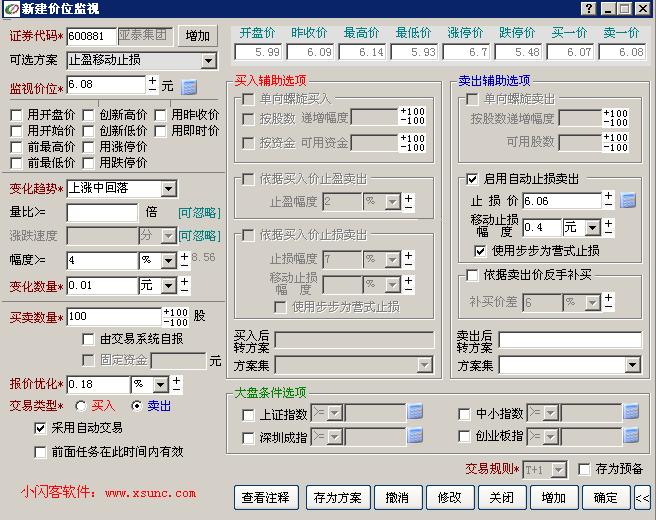Click +100/-100 stepper for 买卖数量
The width and height of the screenshot is (656, 520).
click(x=175, y=317)
